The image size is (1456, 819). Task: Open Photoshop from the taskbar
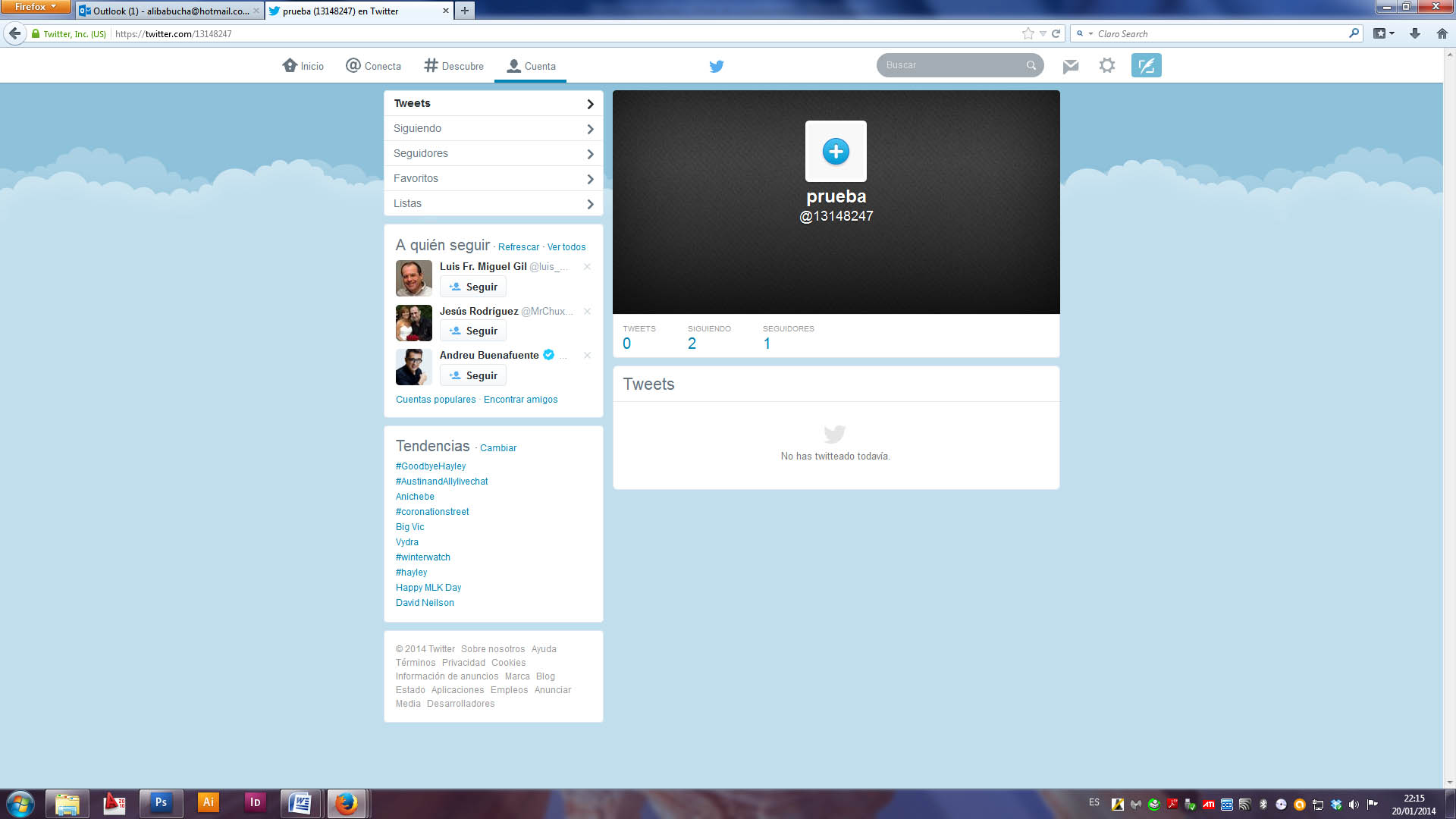(161, 802)
